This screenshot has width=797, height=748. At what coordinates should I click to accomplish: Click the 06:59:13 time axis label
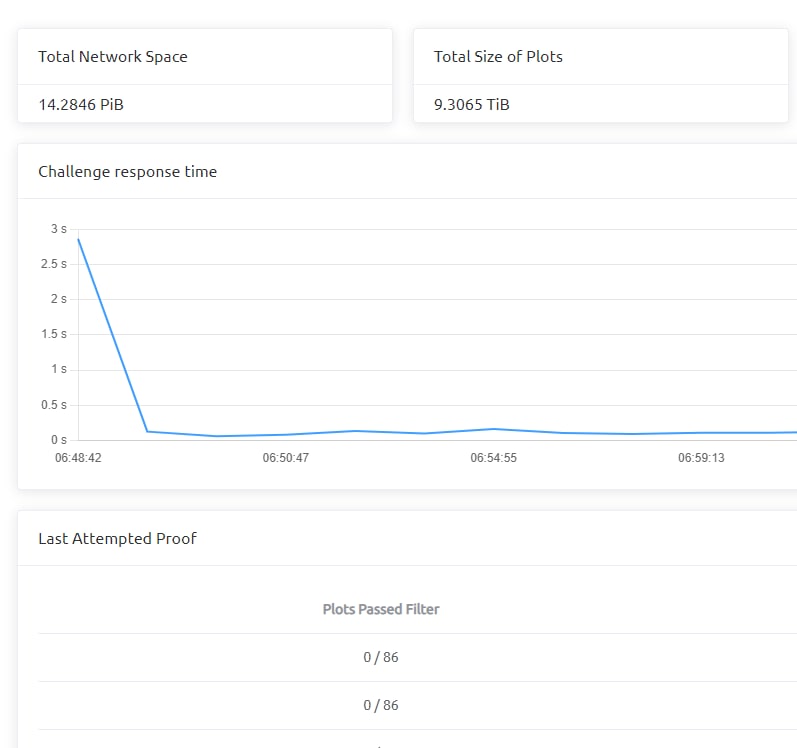click(700, 458)
